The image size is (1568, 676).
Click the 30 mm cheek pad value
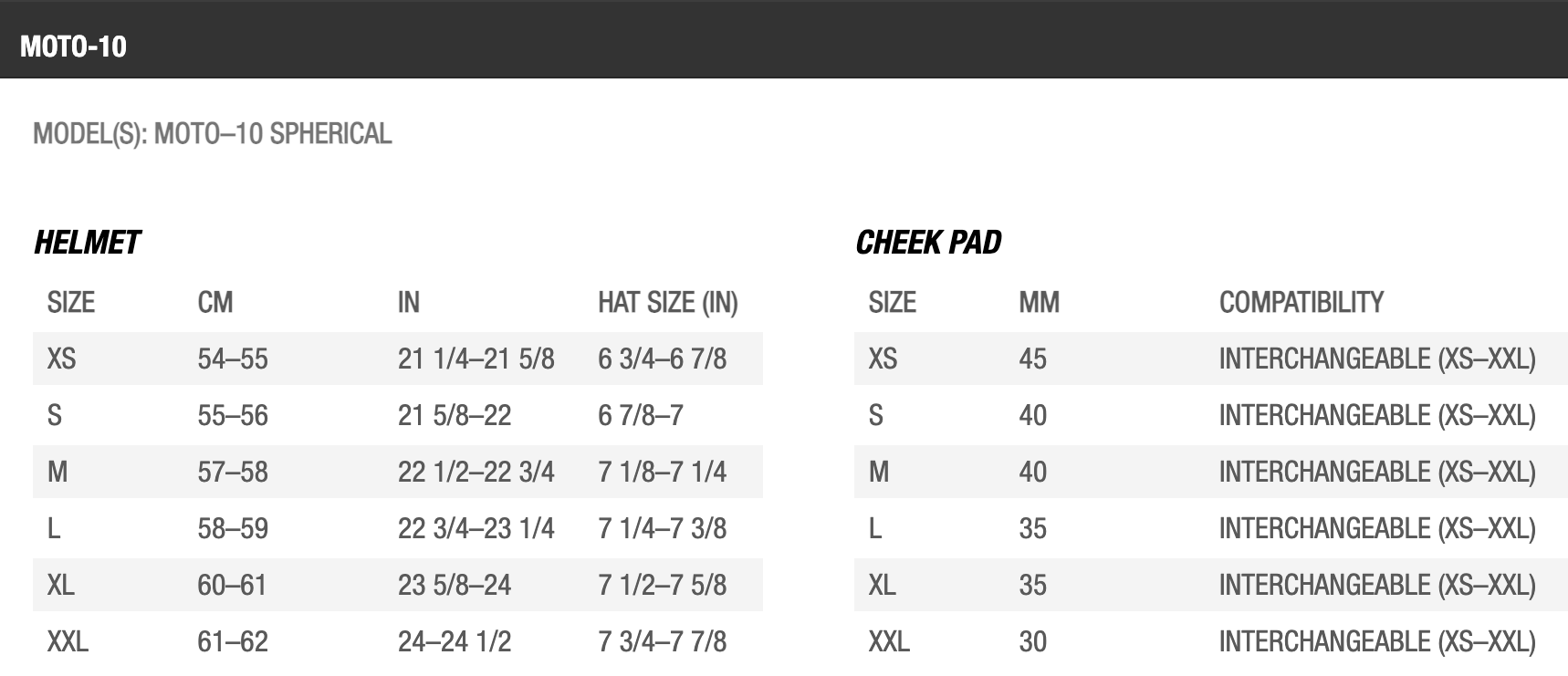1032,641
